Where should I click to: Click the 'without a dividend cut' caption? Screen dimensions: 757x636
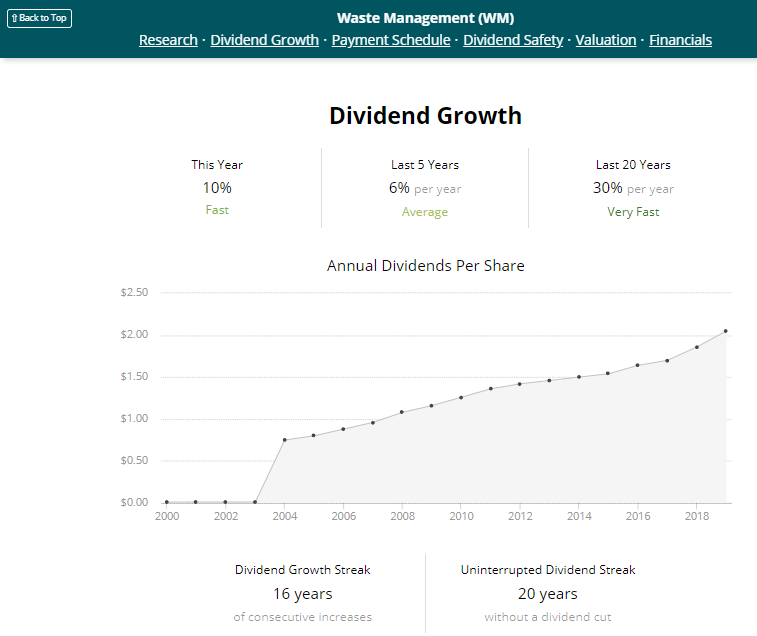548,617
